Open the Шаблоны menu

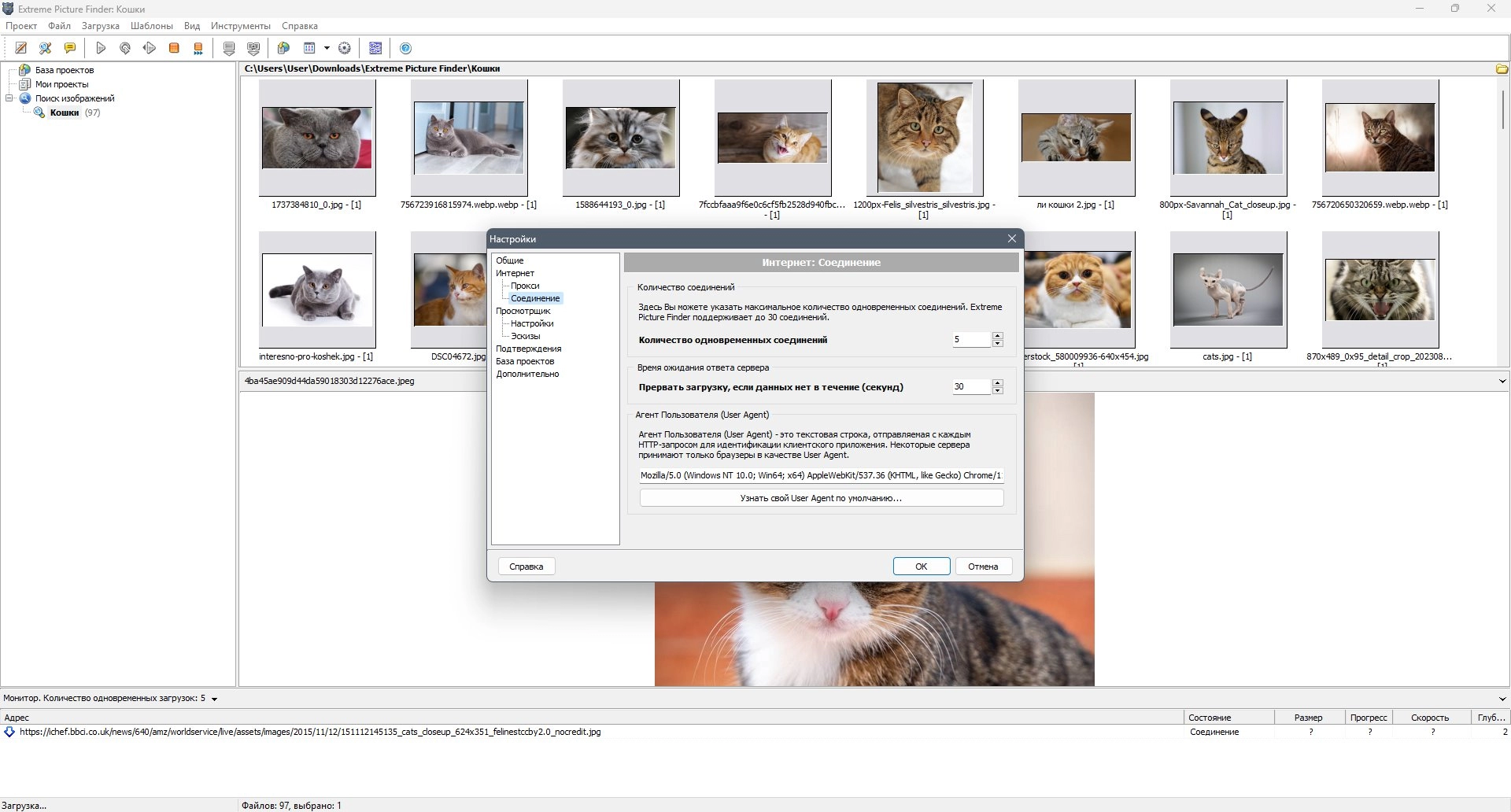tap(151, 26)
